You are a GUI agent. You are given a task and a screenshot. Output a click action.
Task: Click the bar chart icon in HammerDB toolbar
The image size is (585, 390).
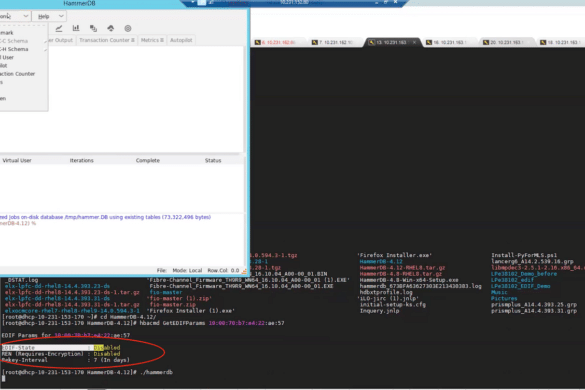pyautogui.click(x=76, y=28)
